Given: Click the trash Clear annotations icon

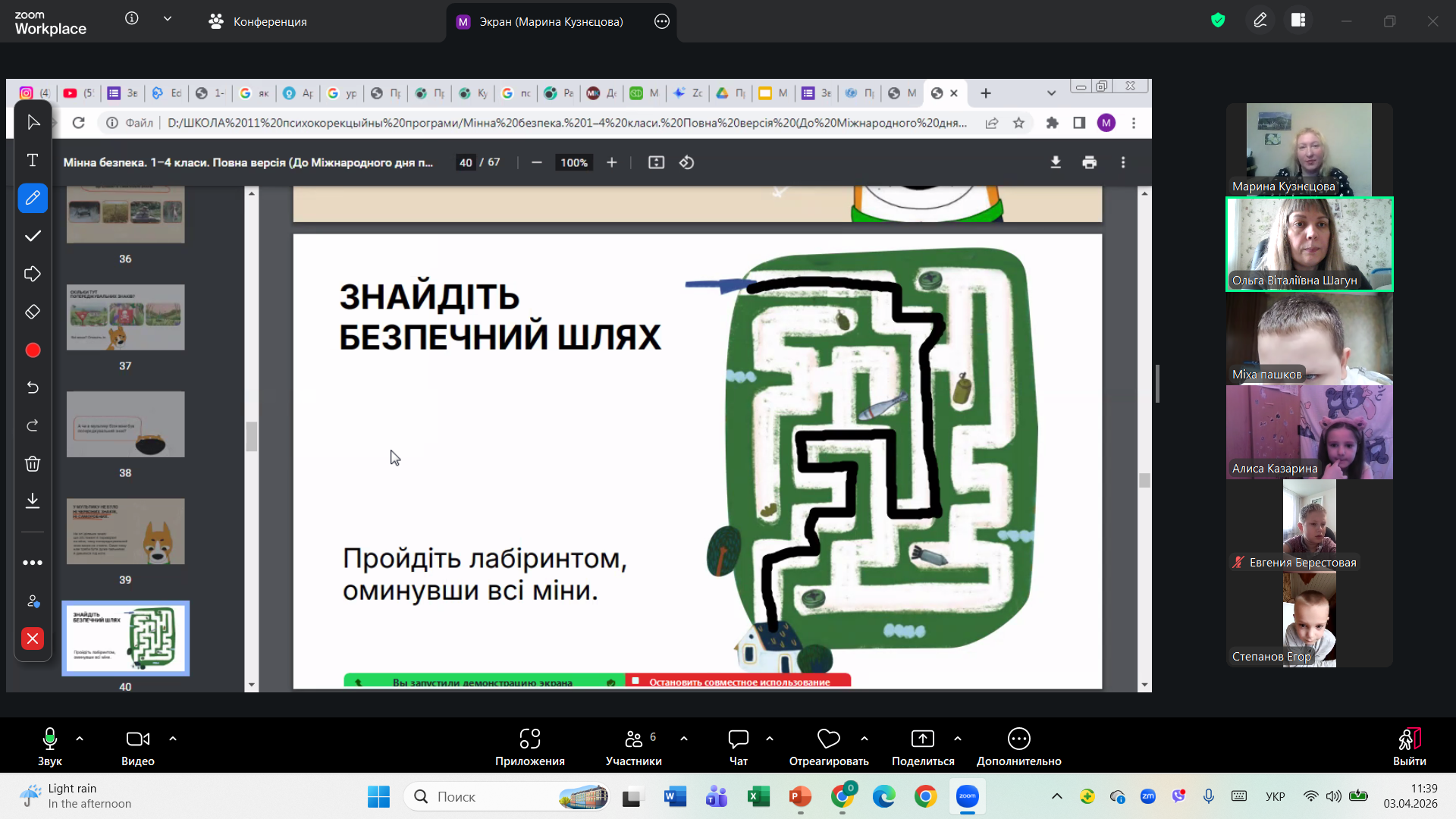Looking at the screenshot, I should (33, 463).
